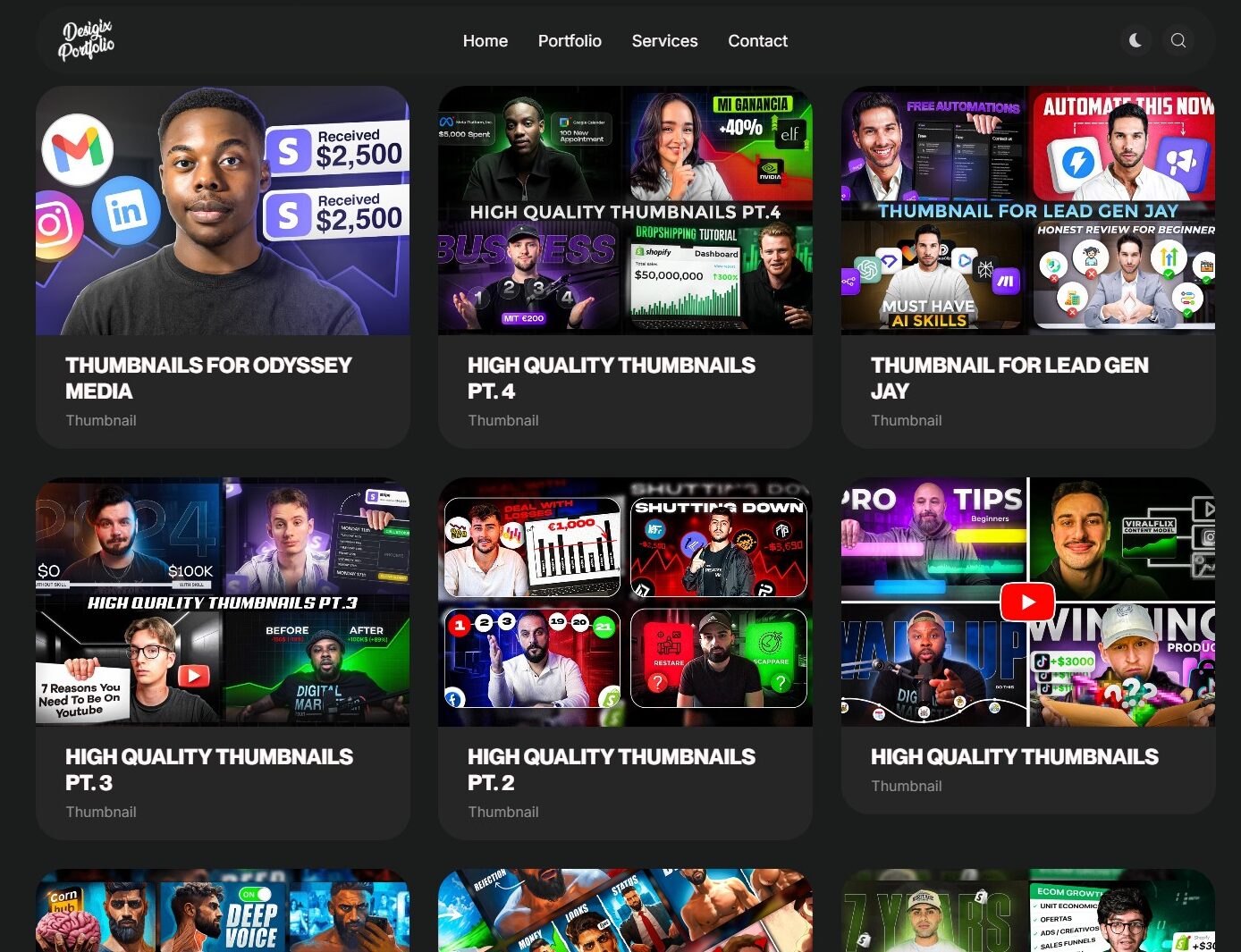Click the Gmail icon in Odyssey thumbnail

78,149
